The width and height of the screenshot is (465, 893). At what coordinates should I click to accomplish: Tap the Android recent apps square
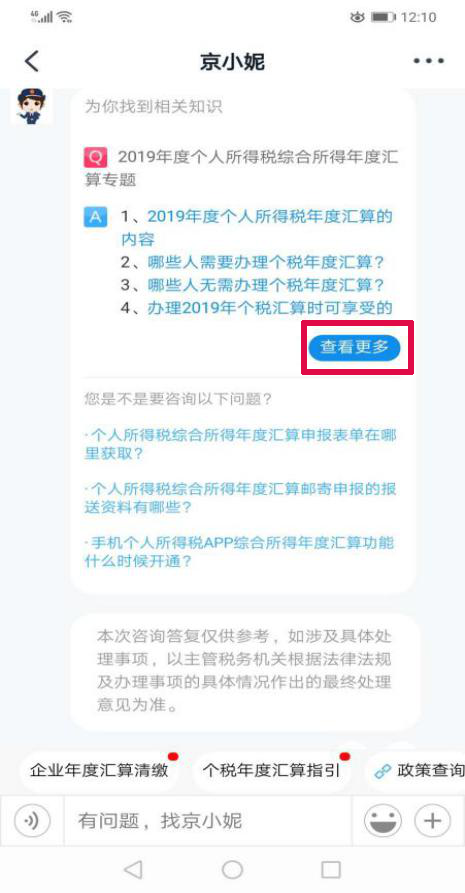[331, 870]
